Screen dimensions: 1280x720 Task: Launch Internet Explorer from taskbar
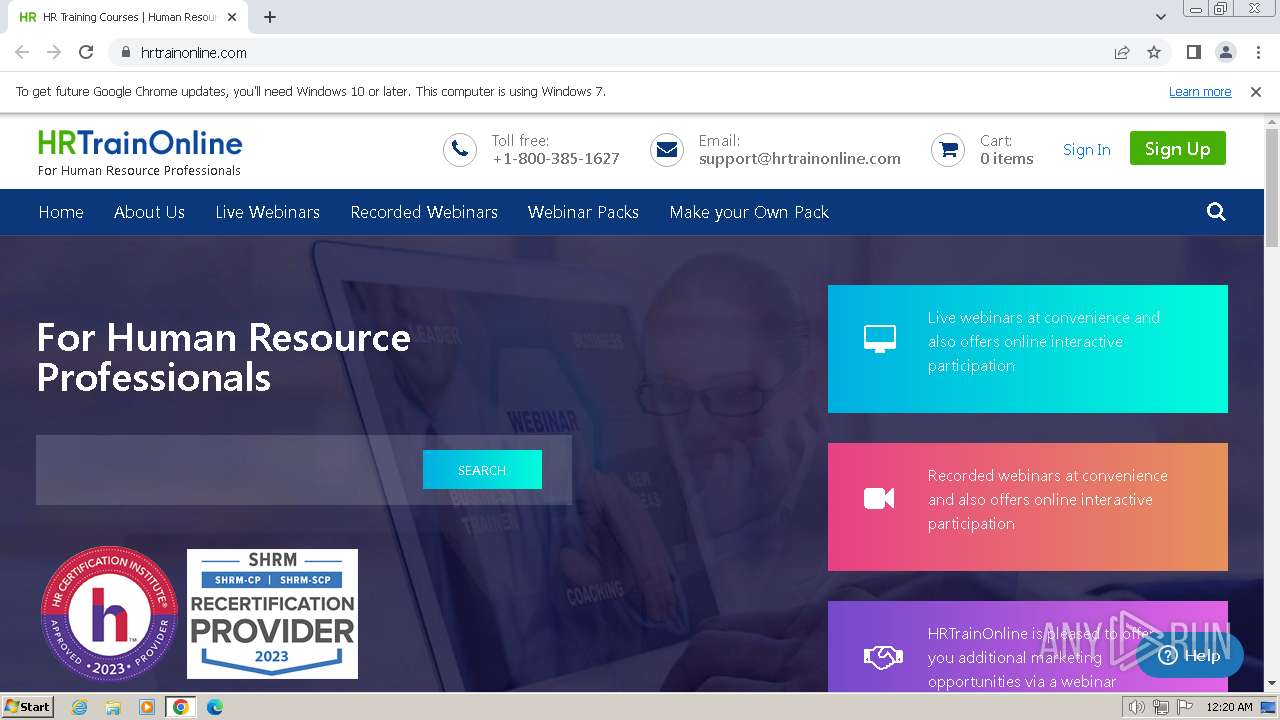point(79,707)
